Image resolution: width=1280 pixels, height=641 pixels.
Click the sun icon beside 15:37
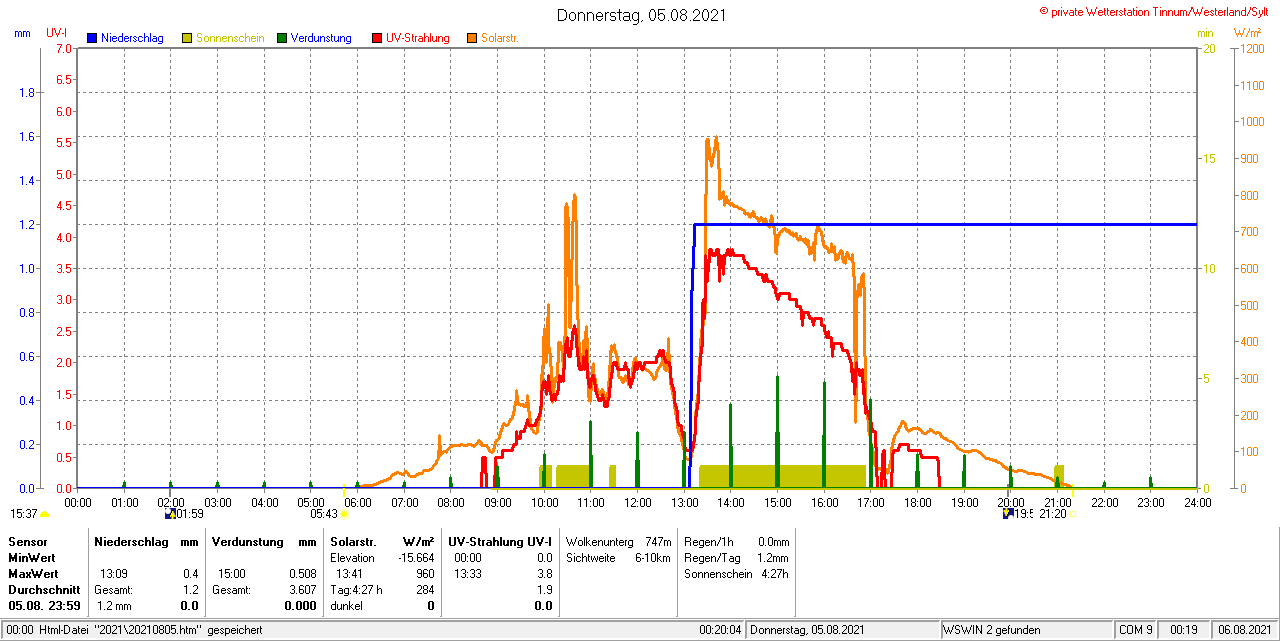point(44,514)
